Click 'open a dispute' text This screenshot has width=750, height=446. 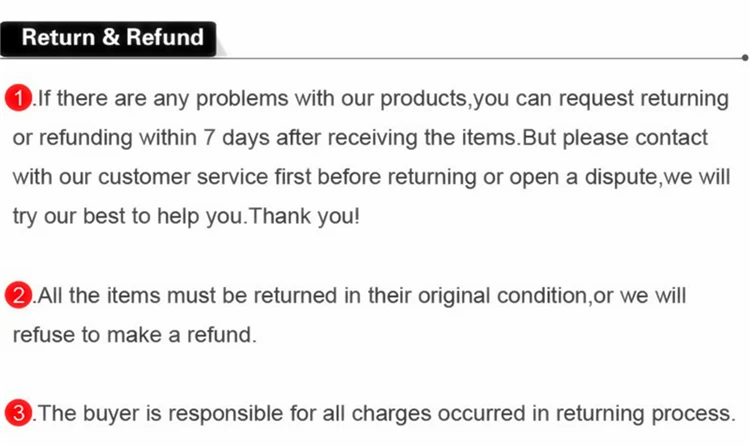[584, 178]
